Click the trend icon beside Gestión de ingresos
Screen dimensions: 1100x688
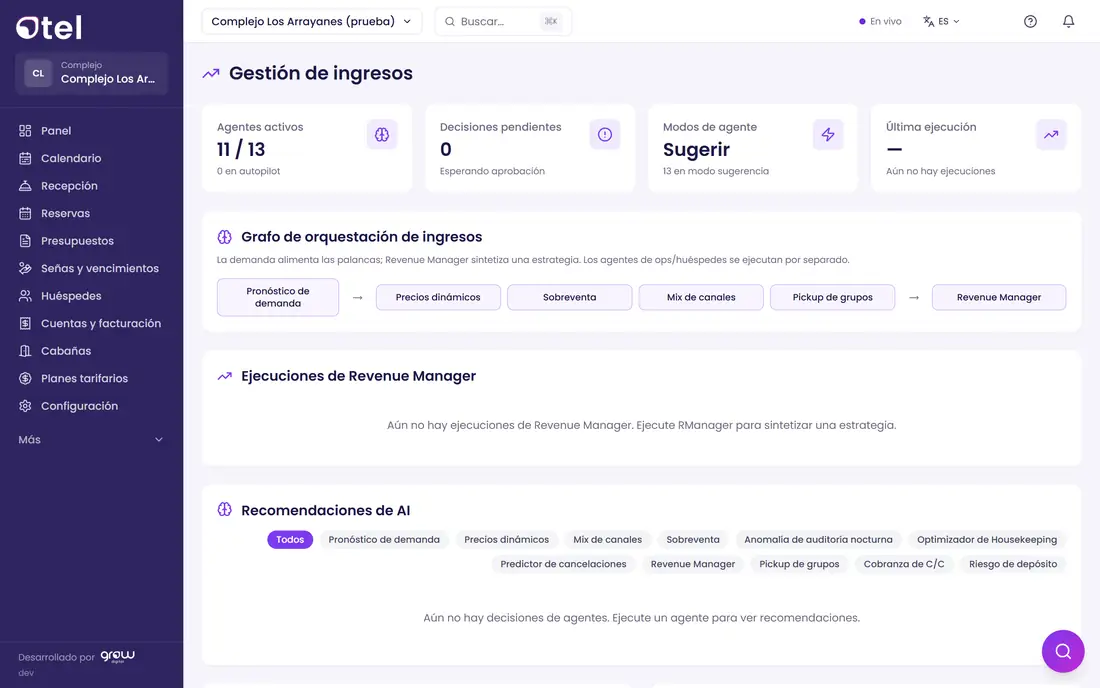[x=211, y=74]
